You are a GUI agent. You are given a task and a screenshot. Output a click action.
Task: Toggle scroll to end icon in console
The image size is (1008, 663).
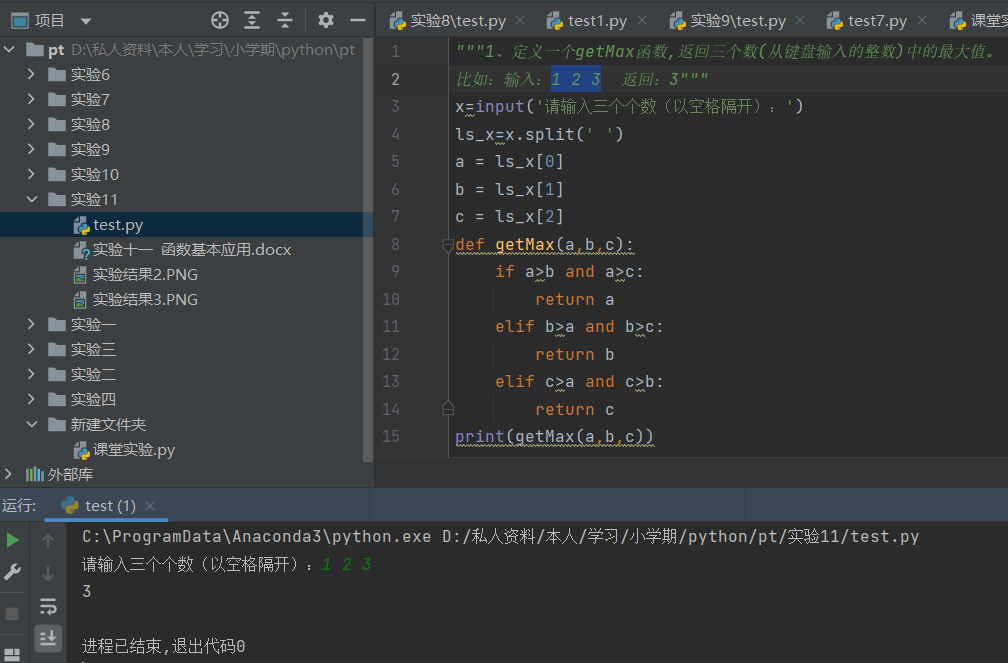tap(48, 639)
